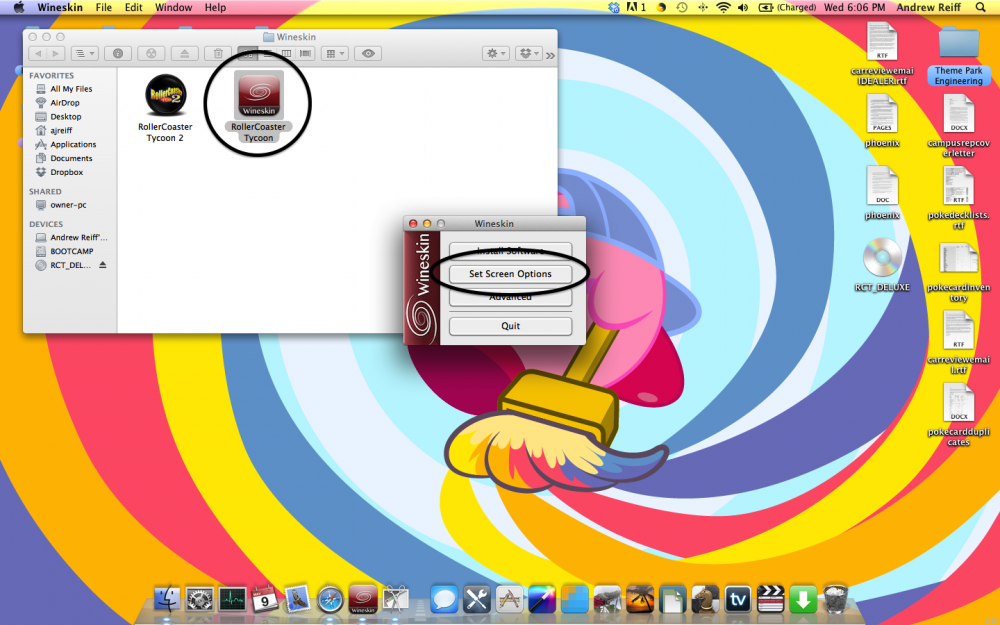The image size is (1000, 625).
Task: Switch to column view in Finder toolbar
Action: (286, 53)
